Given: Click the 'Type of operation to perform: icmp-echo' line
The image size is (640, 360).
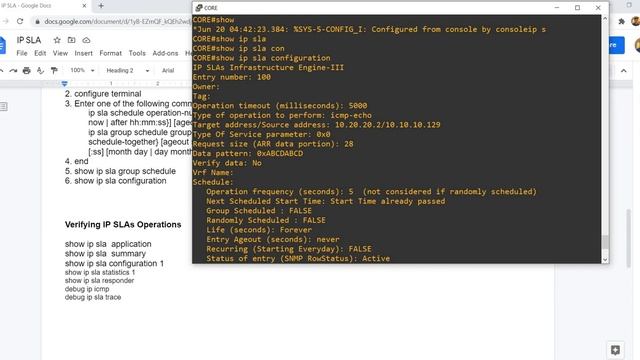Looking at the screenshot, I should 282,115.
